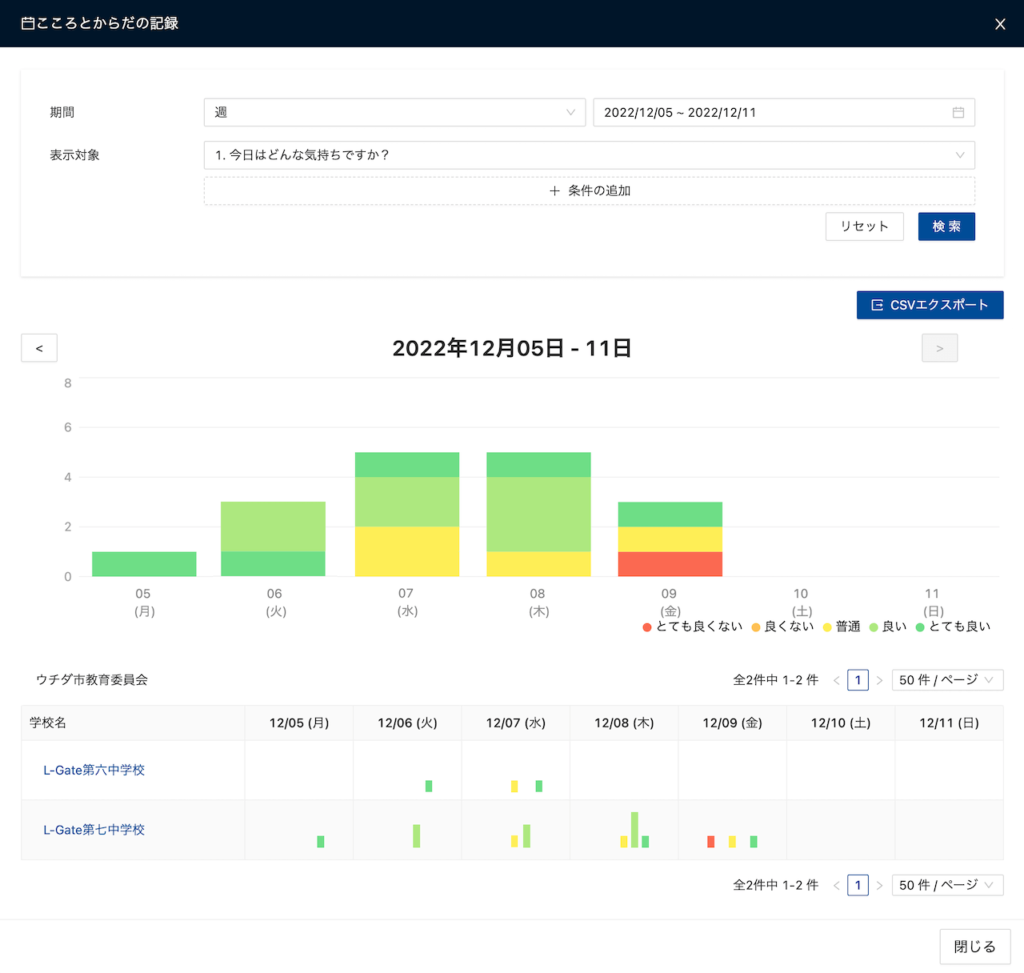
Task: Toggle とても良くない legend item
Action: tap(693, 627)
